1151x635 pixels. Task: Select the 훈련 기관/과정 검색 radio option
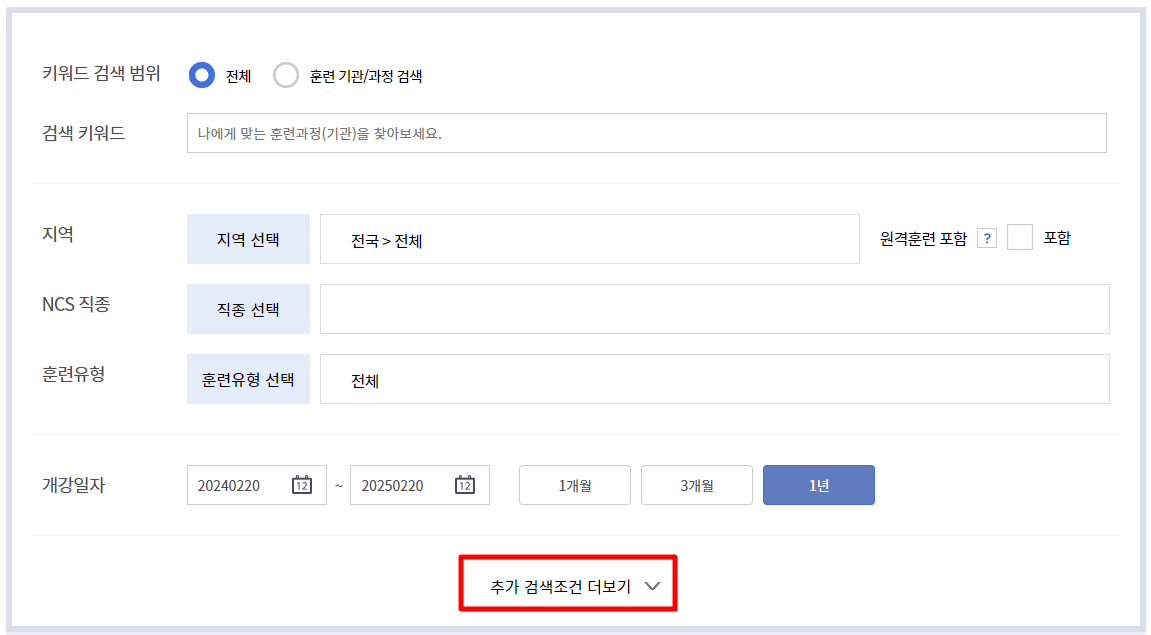[287, 75]
